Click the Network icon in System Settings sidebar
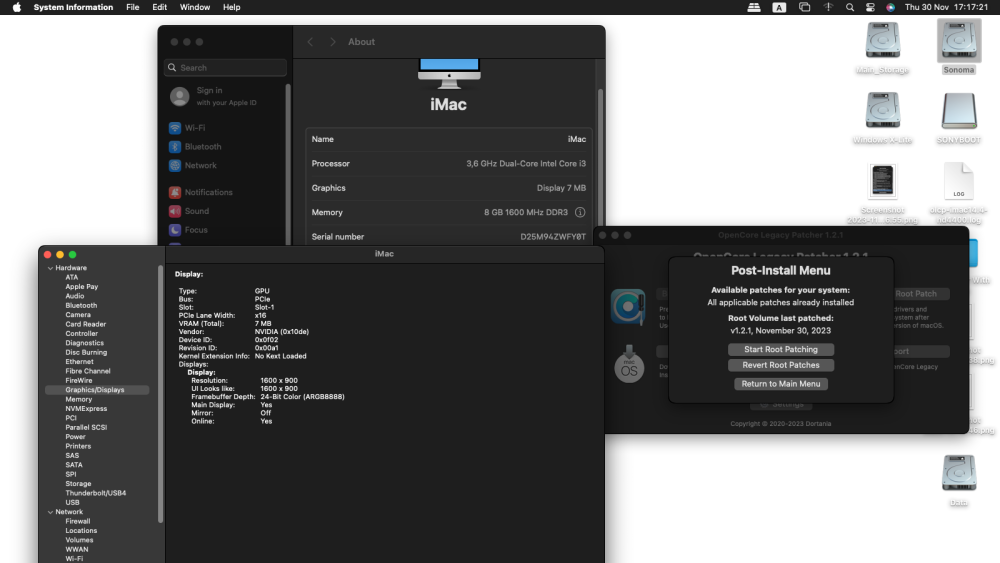This screenshot has height=563, width=1000. [175, 165]
